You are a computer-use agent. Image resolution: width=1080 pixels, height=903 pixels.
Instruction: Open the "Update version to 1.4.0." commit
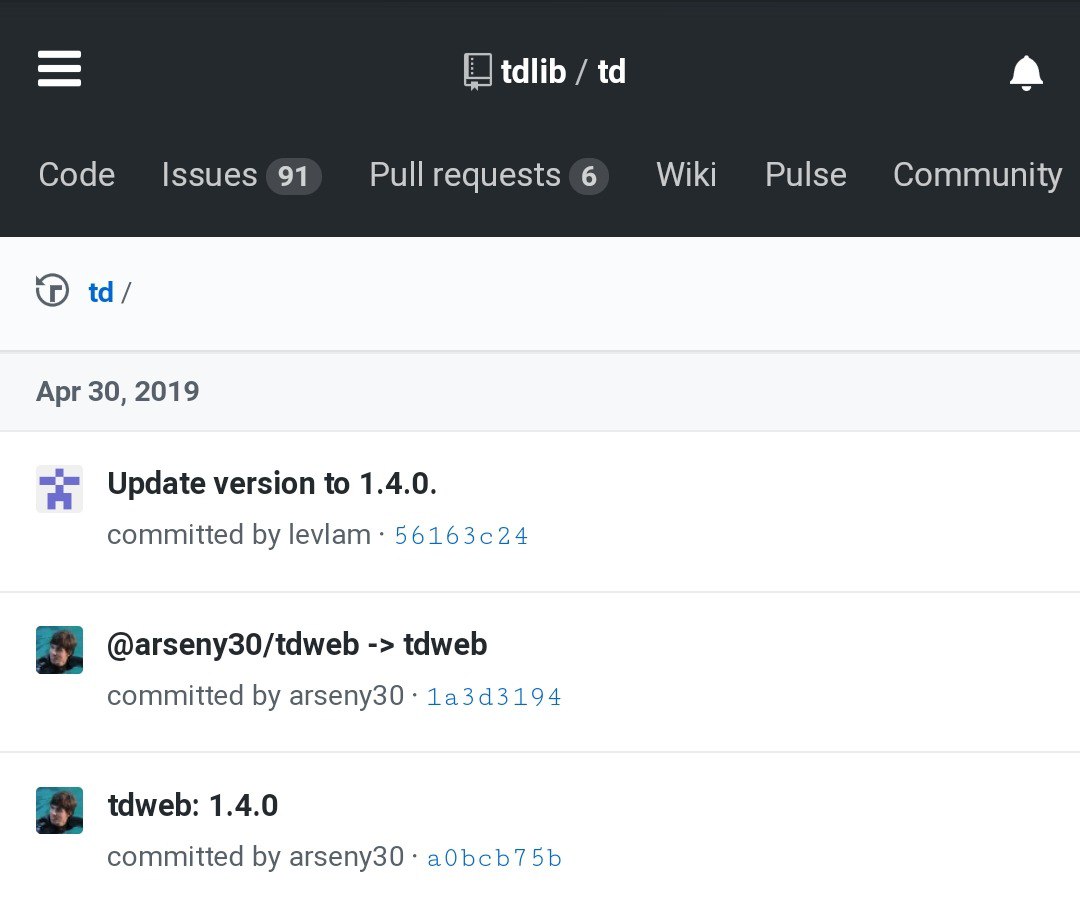pos(272,484)
